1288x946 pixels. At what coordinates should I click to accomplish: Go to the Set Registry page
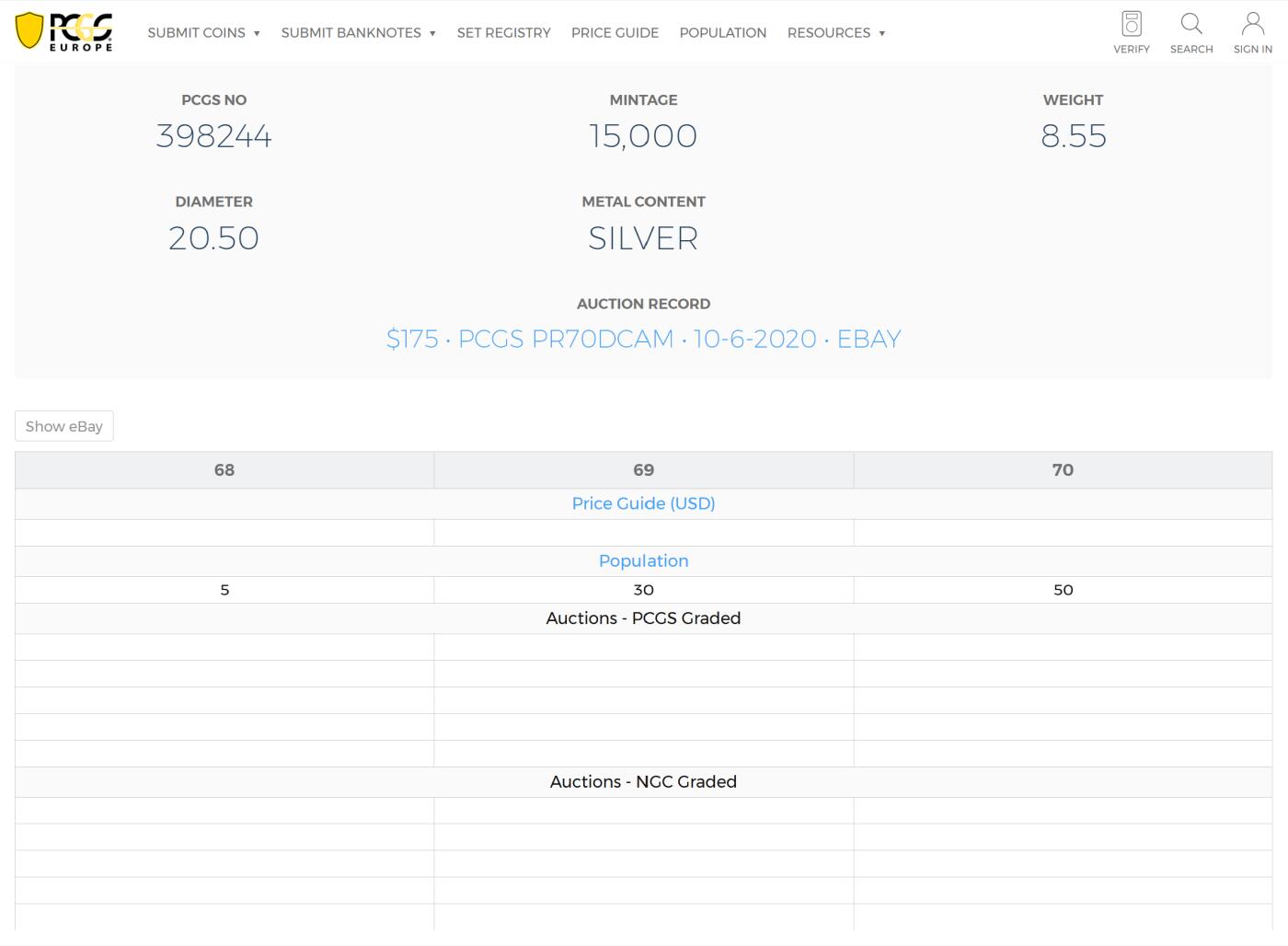503,33
